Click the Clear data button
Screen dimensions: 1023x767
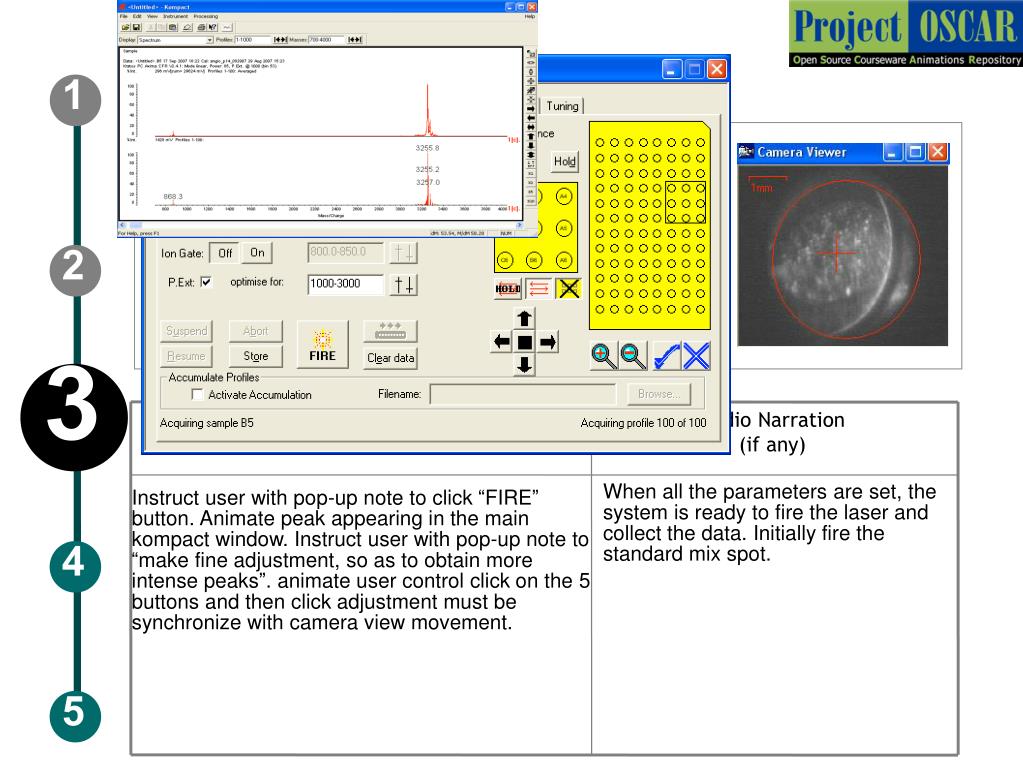click(x=390, y=358)
